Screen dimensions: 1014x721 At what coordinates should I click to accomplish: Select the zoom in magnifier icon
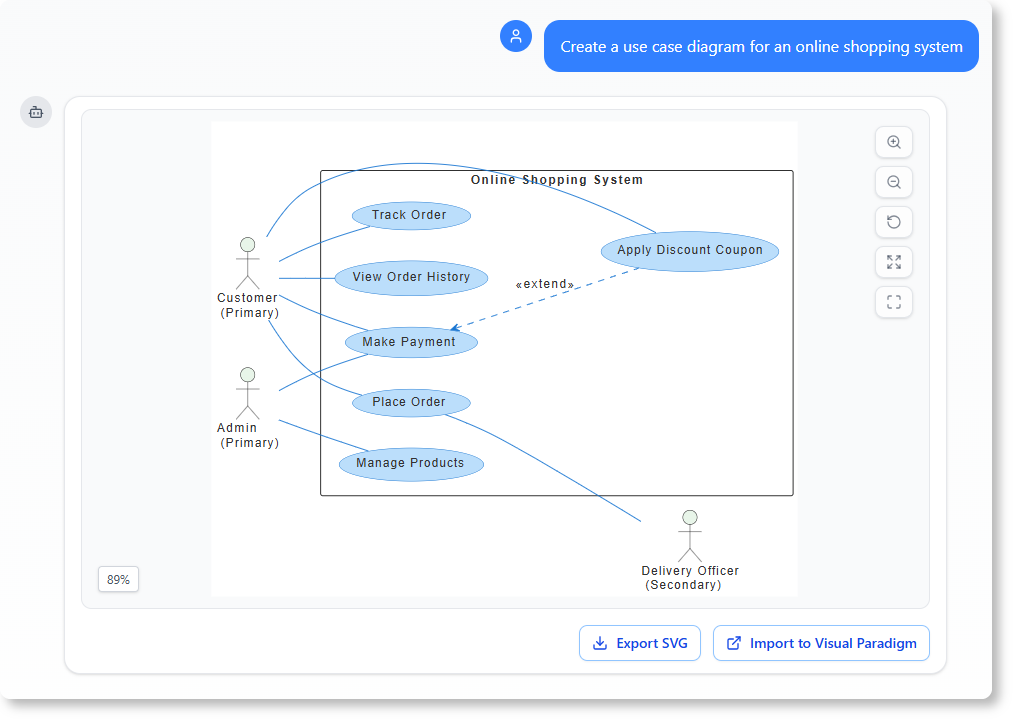click(893, 142)
